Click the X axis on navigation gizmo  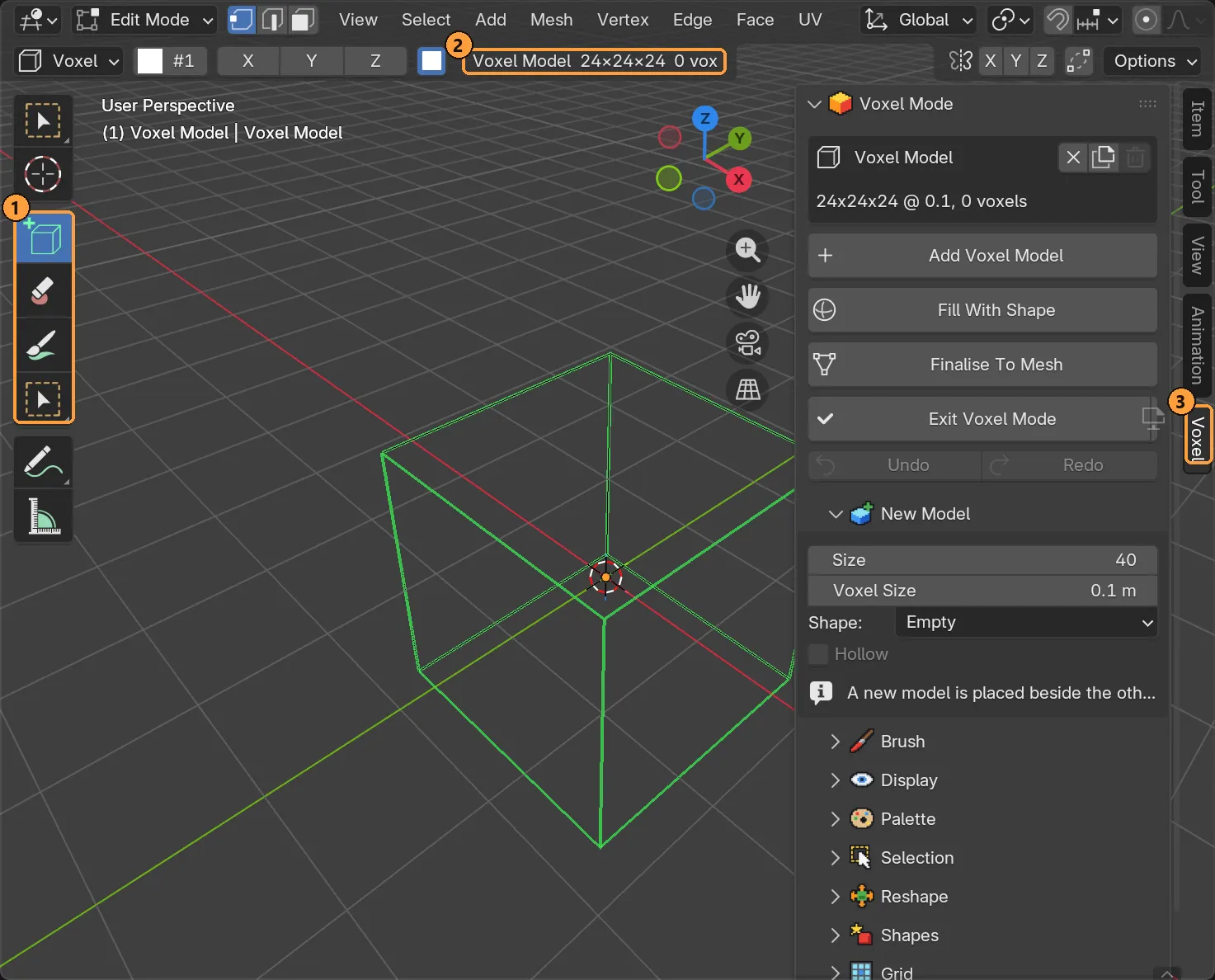(739, 179)
